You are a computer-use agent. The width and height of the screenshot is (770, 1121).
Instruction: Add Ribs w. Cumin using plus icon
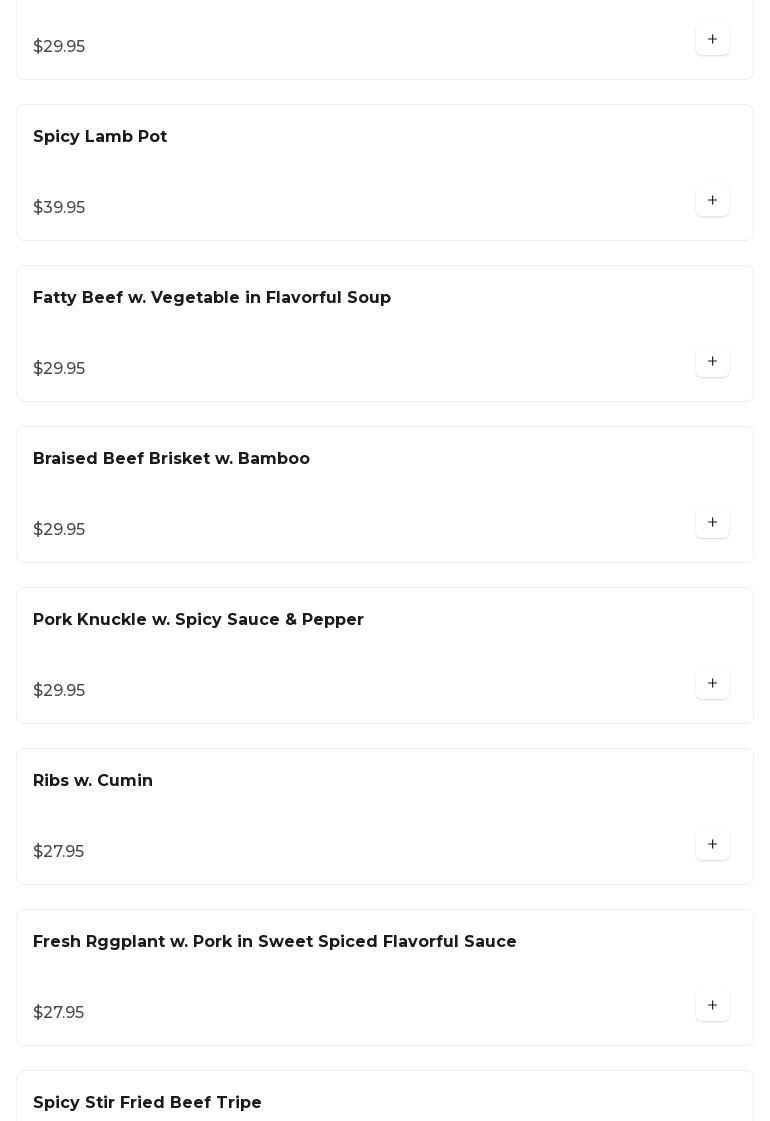pos(712,844)
